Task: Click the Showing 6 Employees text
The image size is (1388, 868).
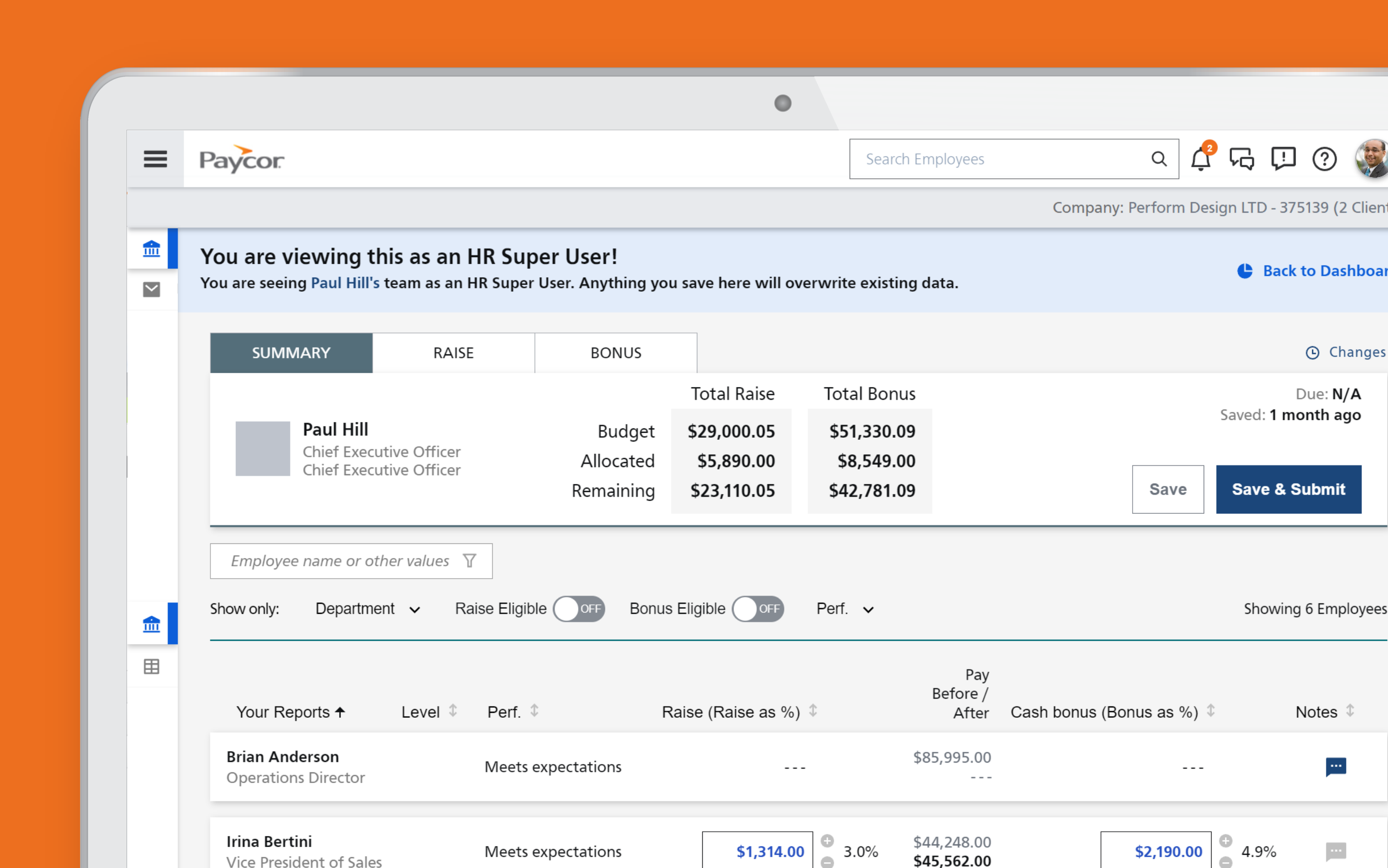Action: tap(1315, 608)
